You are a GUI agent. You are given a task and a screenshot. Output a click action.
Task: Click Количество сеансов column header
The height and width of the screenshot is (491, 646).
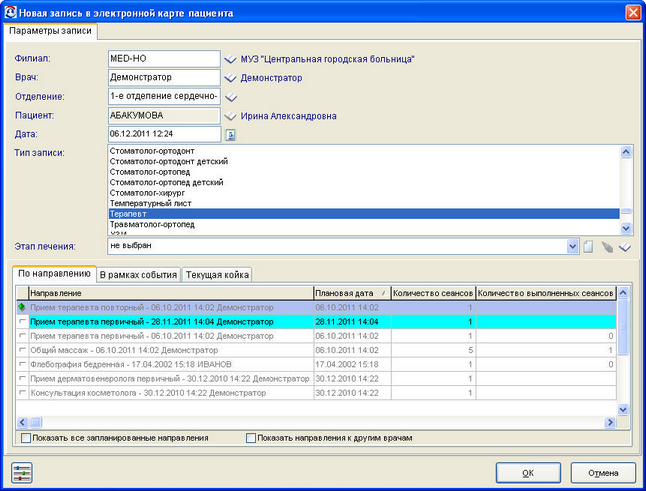coord(433,293)
